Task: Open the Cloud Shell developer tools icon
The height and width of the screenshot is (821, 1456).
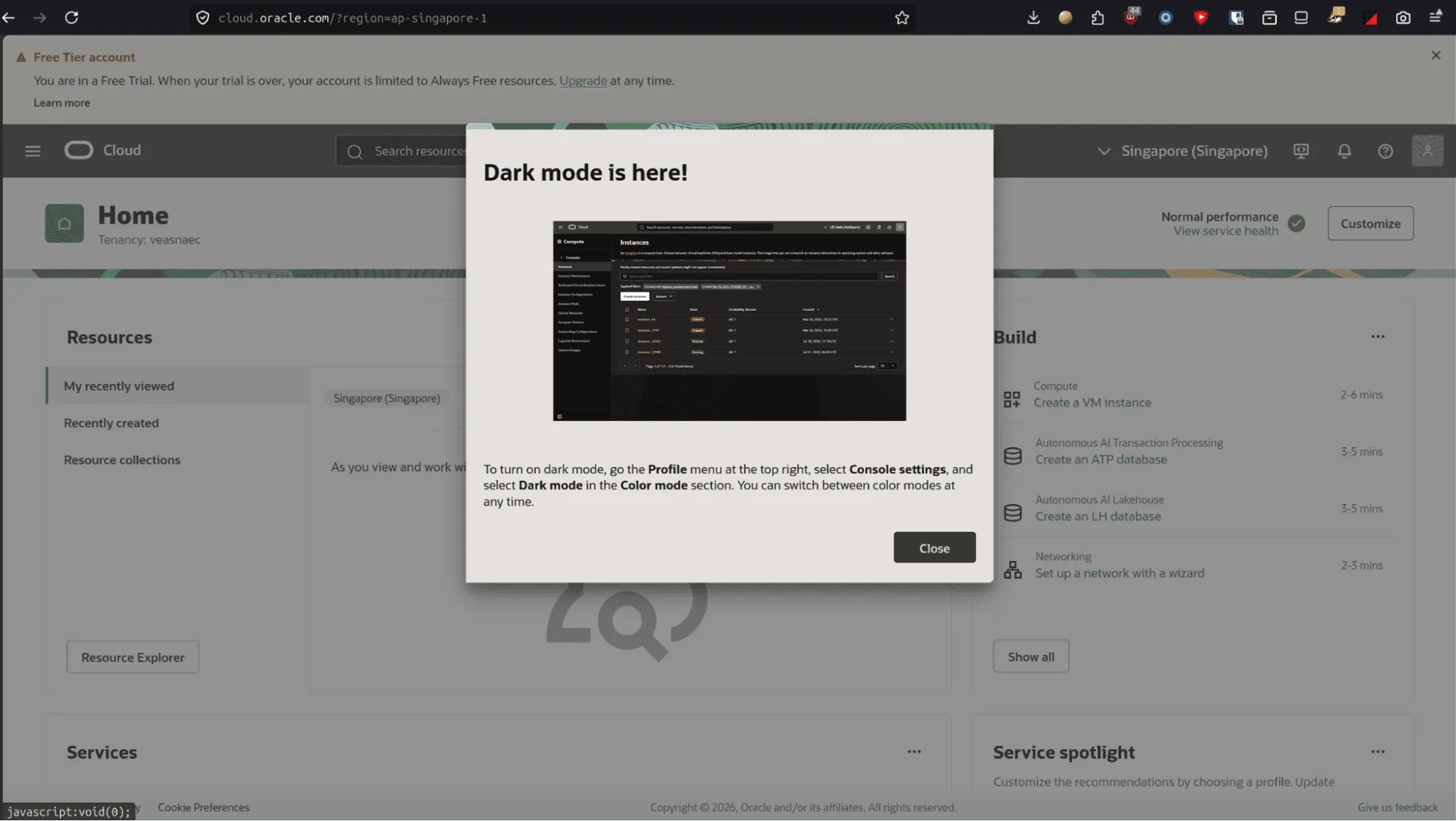Action: click(1301, 151)
